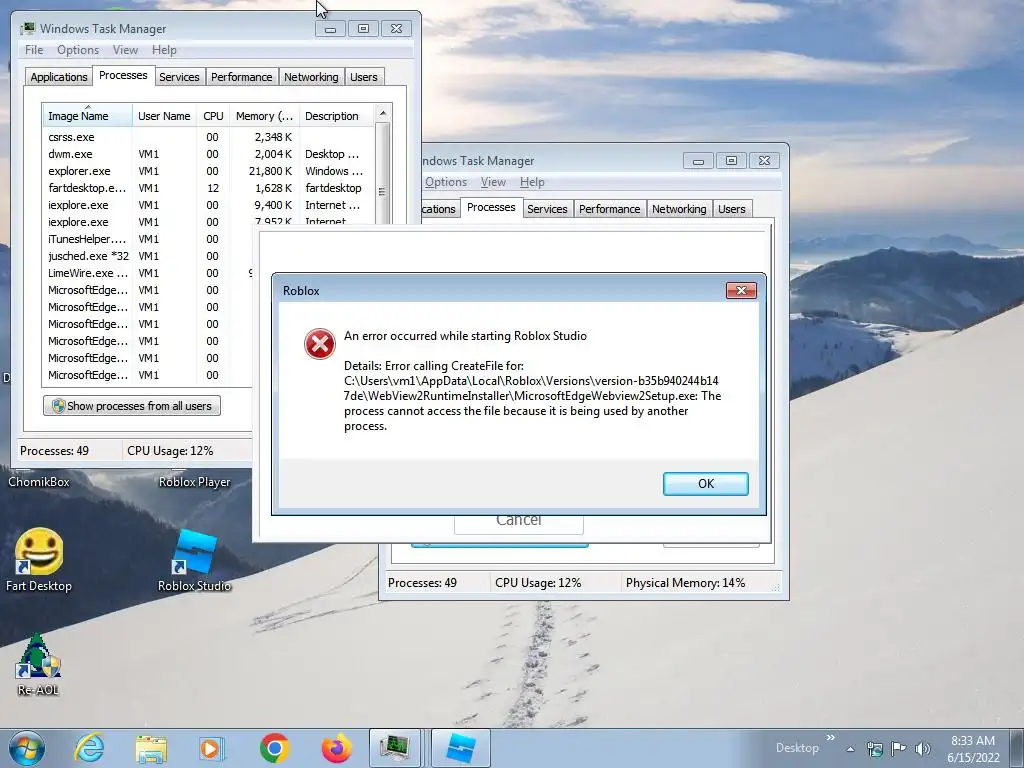Launch Google Chrome from taskbar
This screenshot has width=1024, height=768.
pyautogui.click(x=274, y=748)
